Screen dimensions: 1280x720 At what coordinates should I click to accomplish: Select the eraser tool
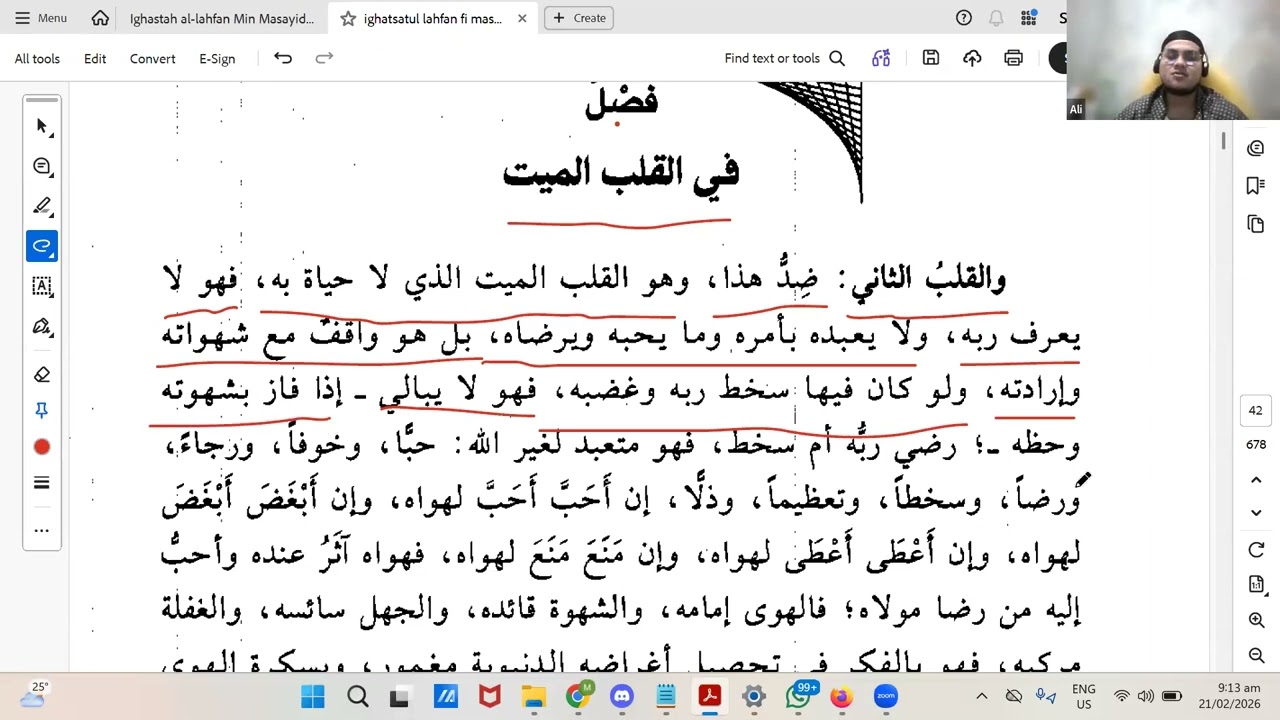pyautogui.click(x=42, y=374)
